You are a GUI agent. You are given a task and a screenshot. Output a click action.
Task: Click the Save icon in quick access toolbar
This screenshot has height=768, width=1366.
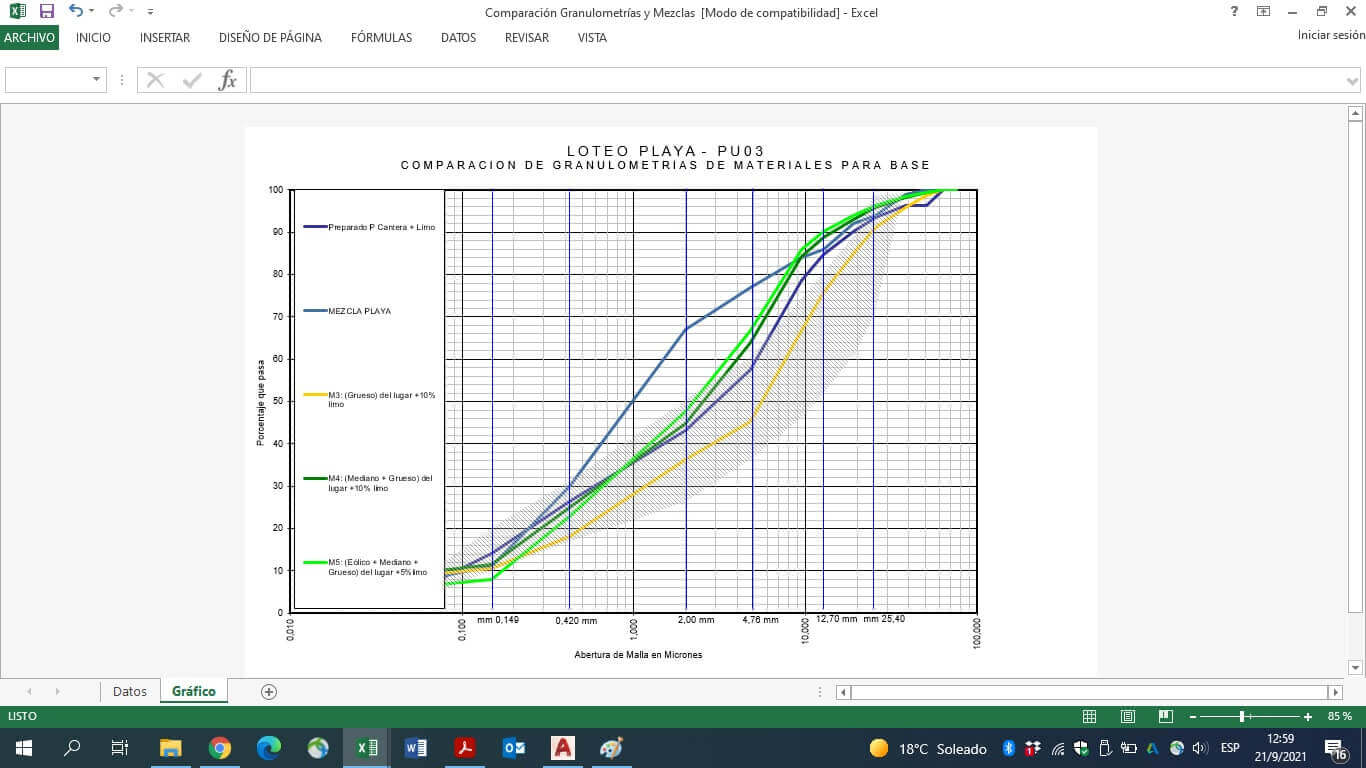coord(46,11)
